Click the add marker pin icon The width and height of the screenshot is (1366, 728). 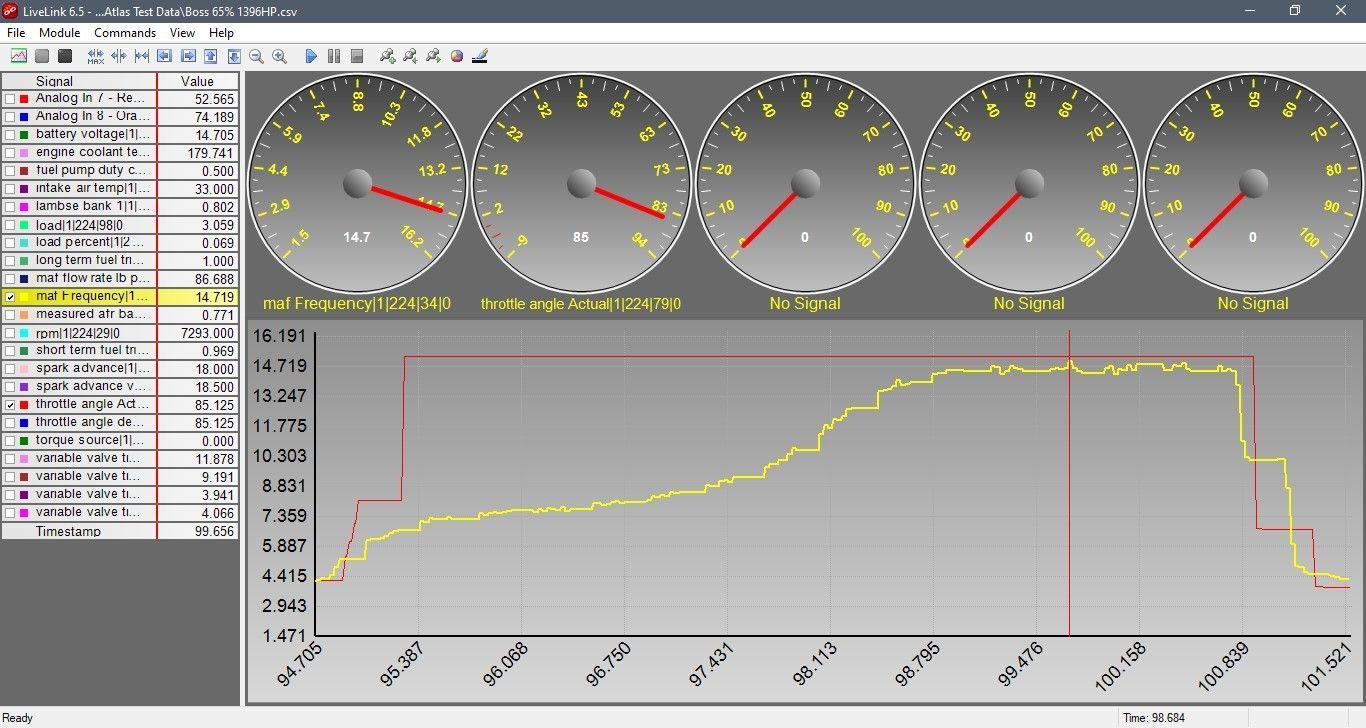pyautogui.click(x=388, y=56)
